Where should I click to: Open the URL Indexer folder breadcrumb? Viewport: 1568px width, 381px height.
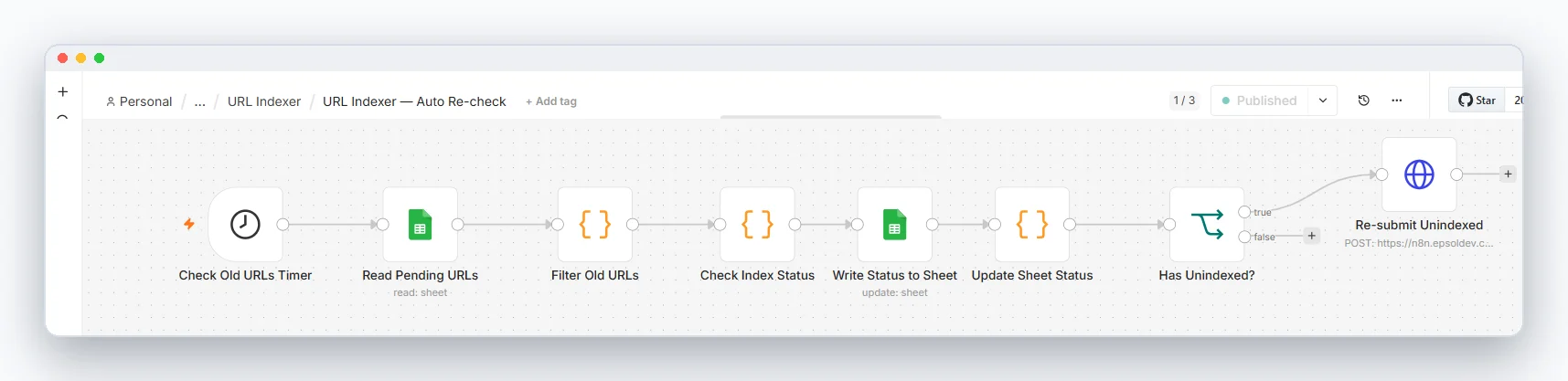click(x=264, y=101)
